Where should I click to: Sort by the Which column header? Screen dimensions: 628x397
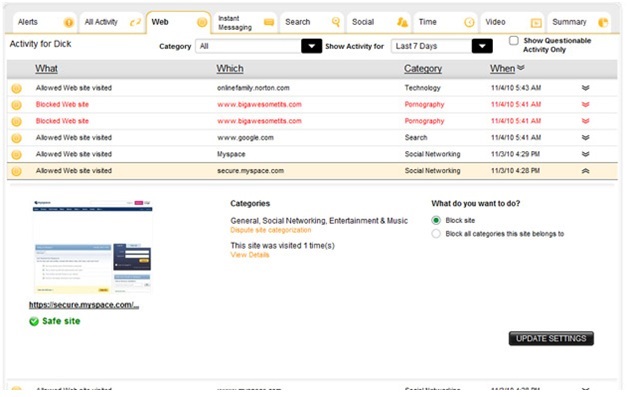[x=230, y=69]
